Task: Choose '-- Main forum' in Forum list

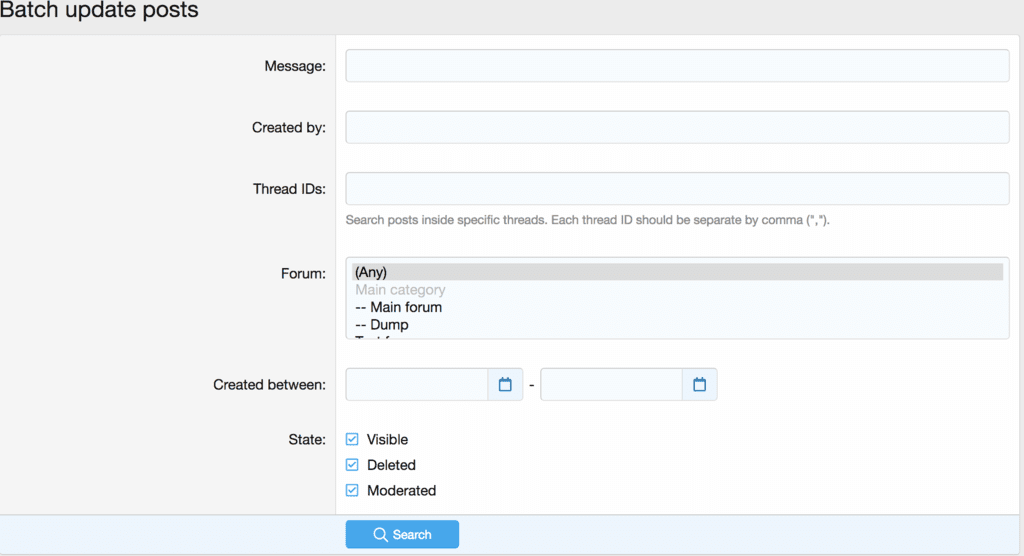Action: [398, 307]
